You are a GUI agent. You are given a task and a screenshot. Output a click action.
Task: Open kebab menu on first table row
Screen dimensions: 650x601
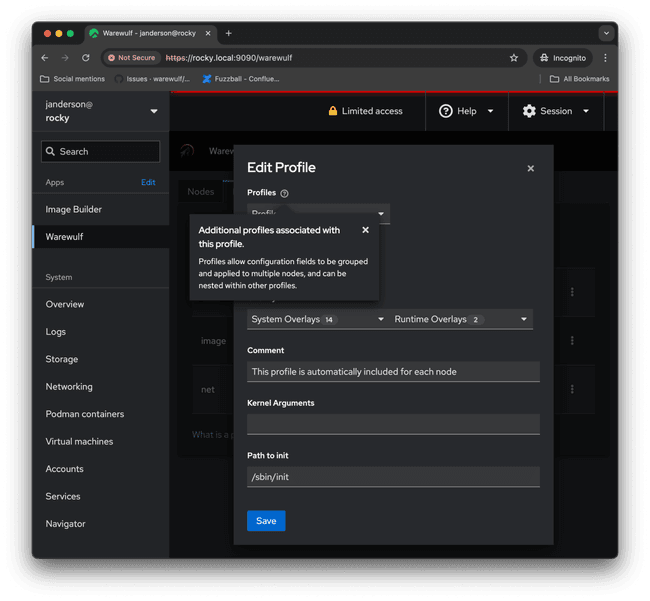coord(572,292)
